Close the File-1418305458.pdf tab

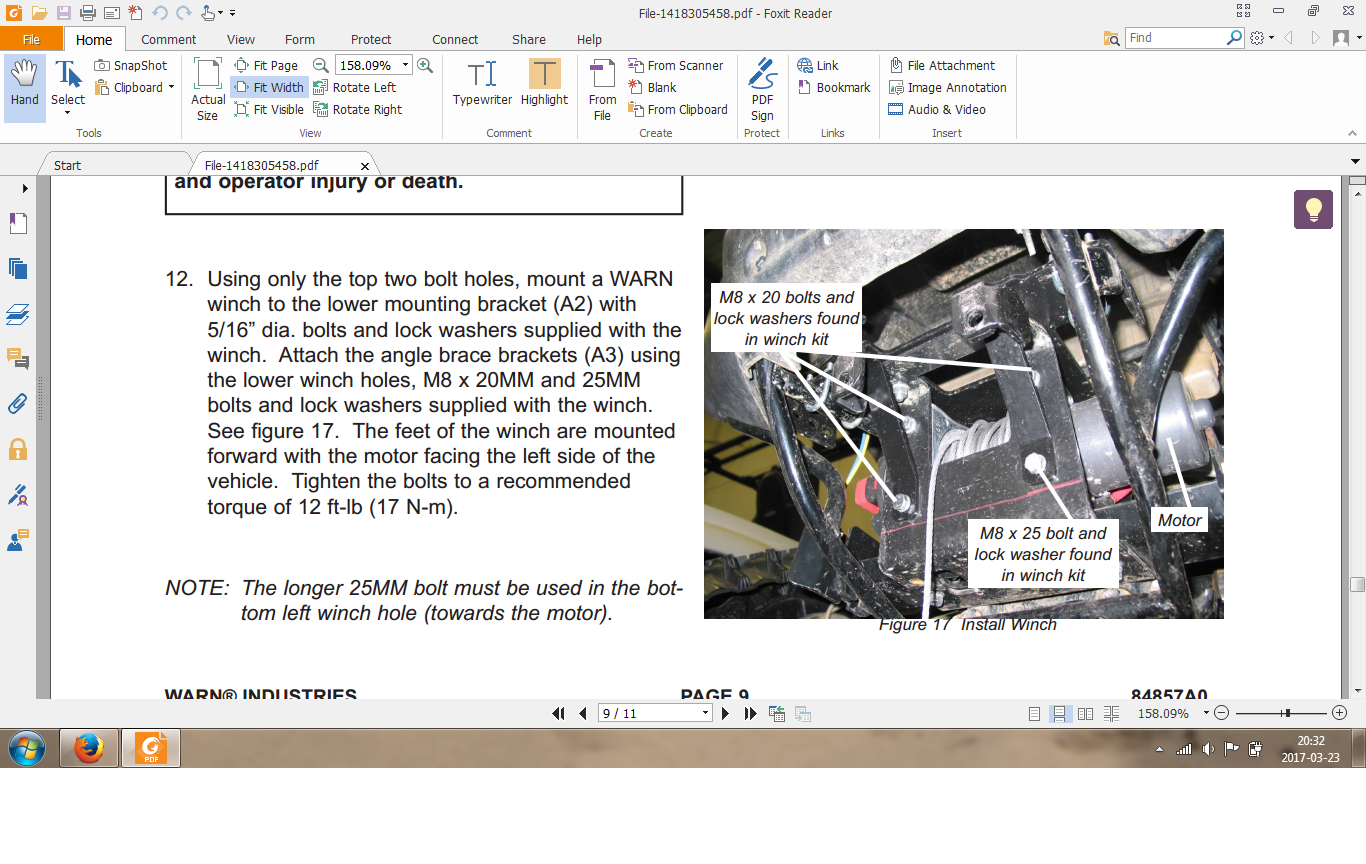364,166
